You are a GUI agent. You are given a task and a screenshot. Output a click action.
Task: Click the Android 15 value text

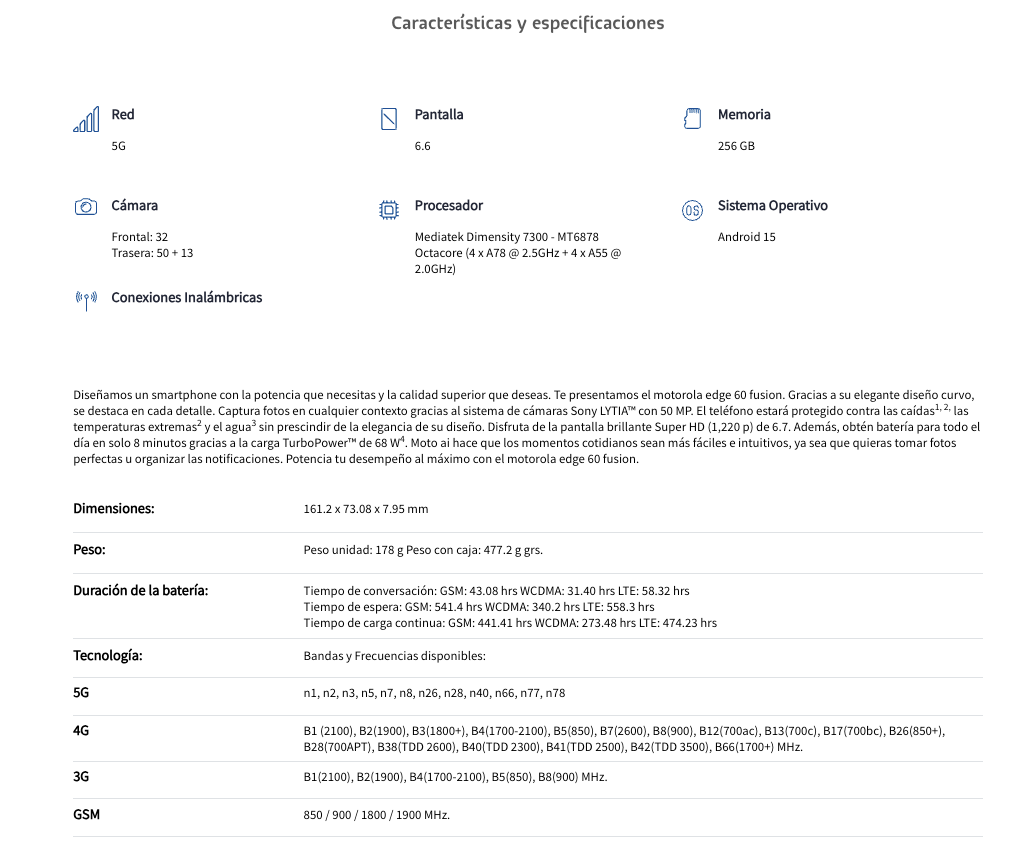click(746, 237)
